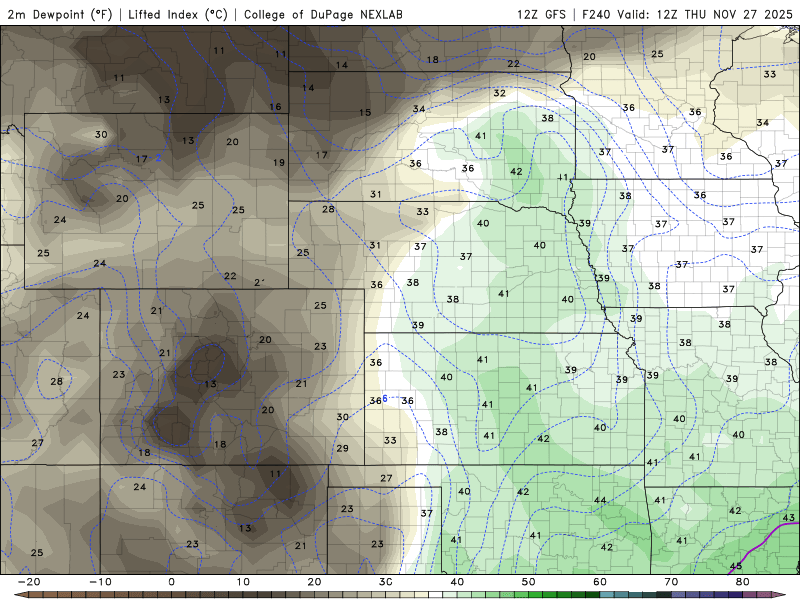Click the dewpoint reading '45' on the map
The height and width of the screenshot is (600, 800).
736,566
